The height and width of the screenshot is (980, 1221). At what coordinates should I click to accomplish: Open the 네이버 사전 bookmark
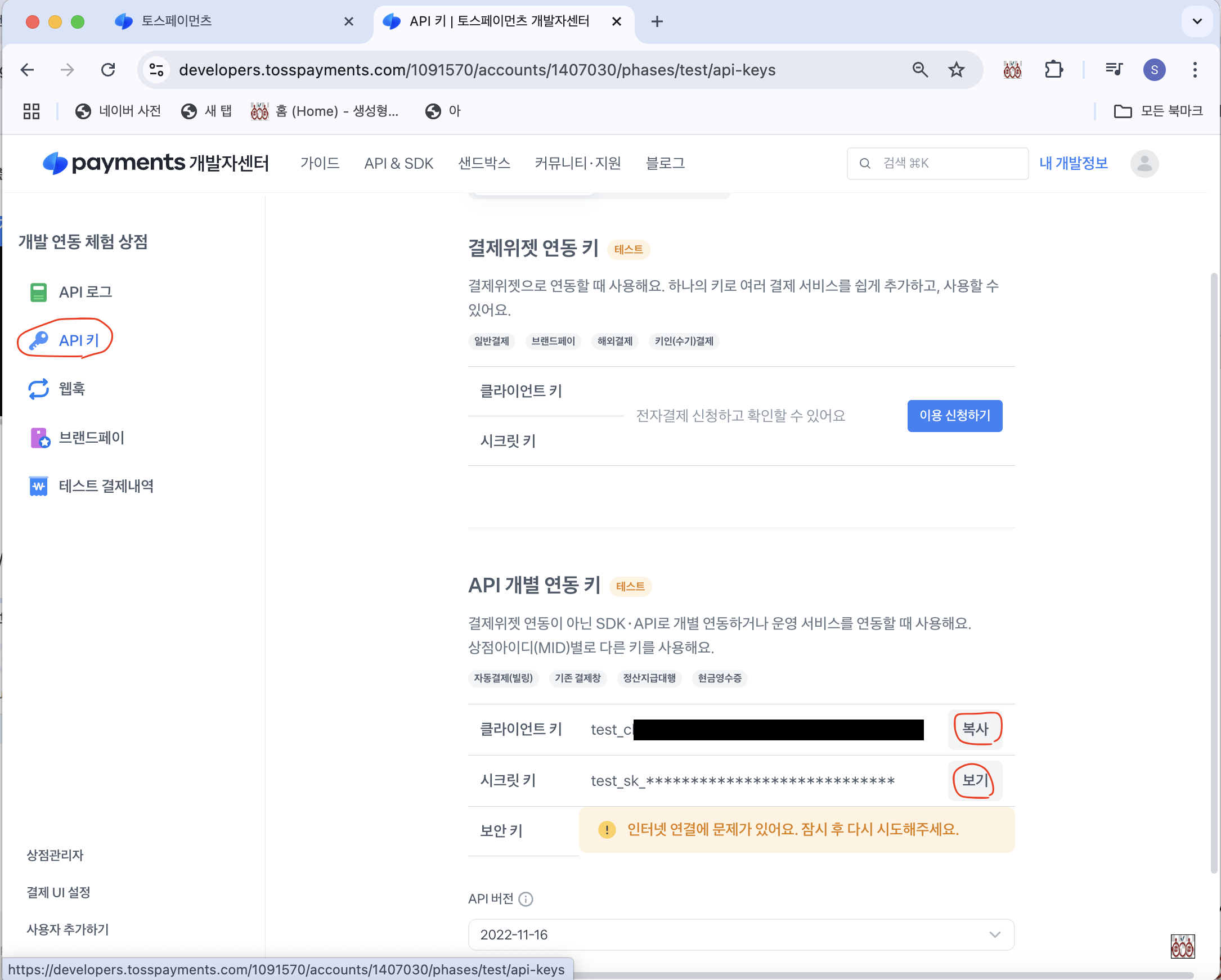click(118, 111)
